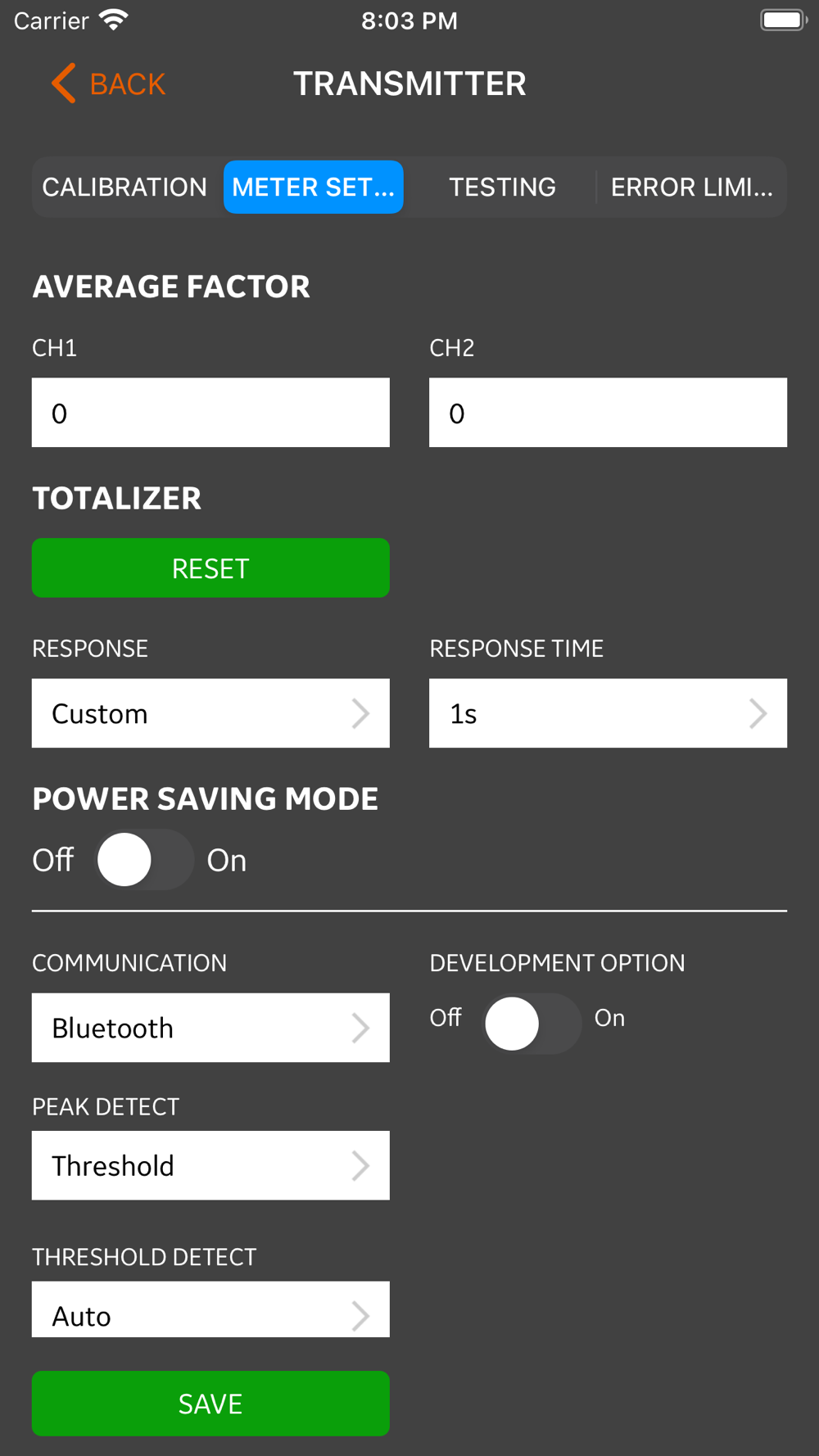
Task: Click the chevron in Response field
Action: coord(360,713)
